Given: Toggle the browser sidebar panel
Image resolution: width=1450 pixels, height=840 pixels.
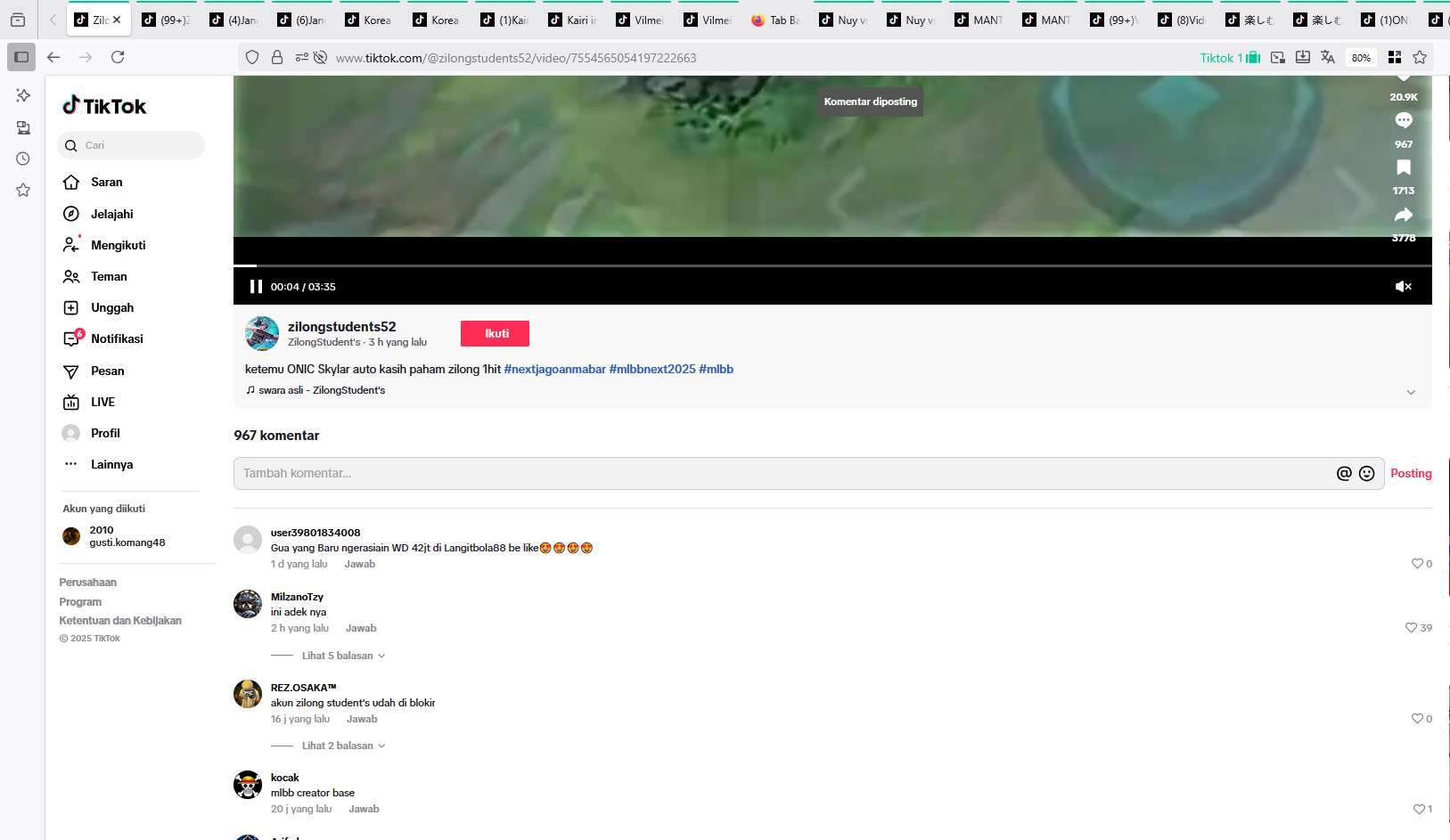Looking at the screenshot, I should (21, 57).
